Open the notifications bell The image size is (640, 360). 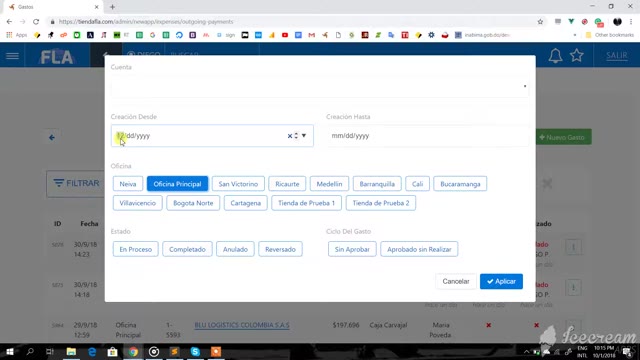[x=555, y=56]
